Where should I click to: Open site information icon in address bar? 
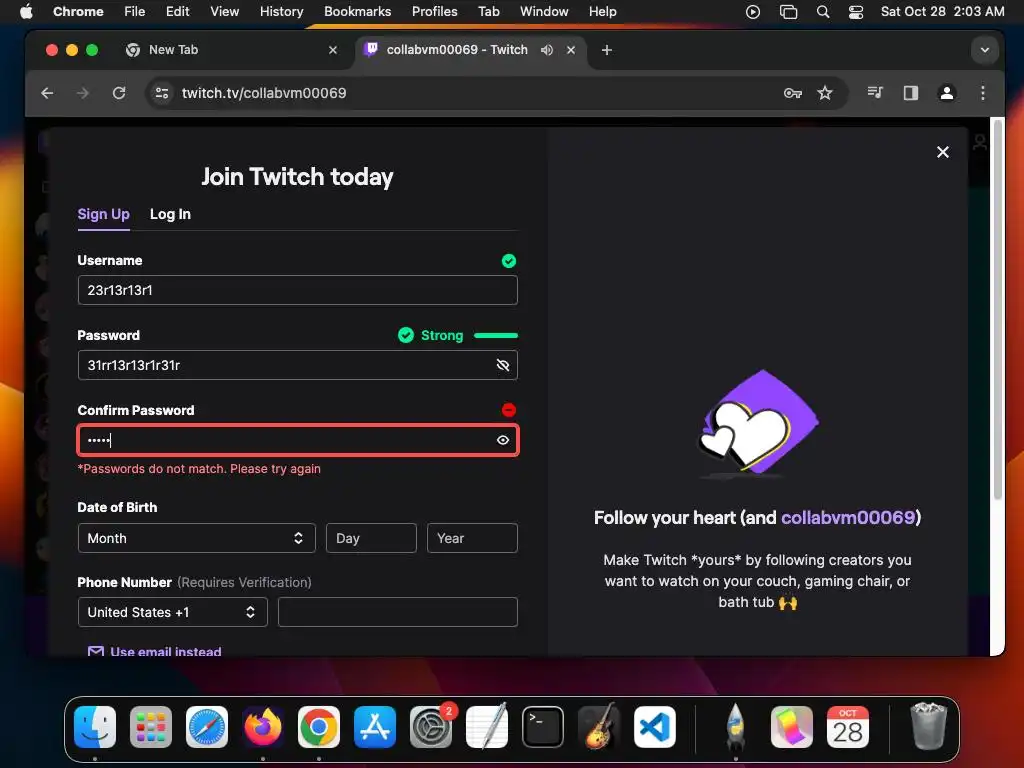coord(161,93)
